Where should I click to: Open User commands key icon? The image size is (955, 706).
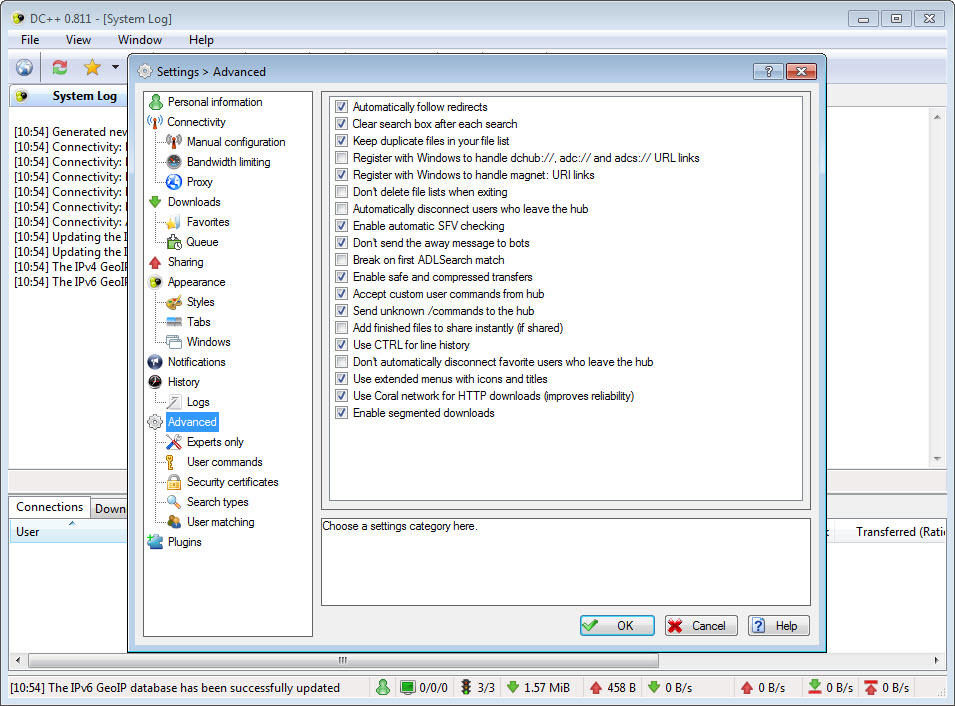[x=171, y=462]
